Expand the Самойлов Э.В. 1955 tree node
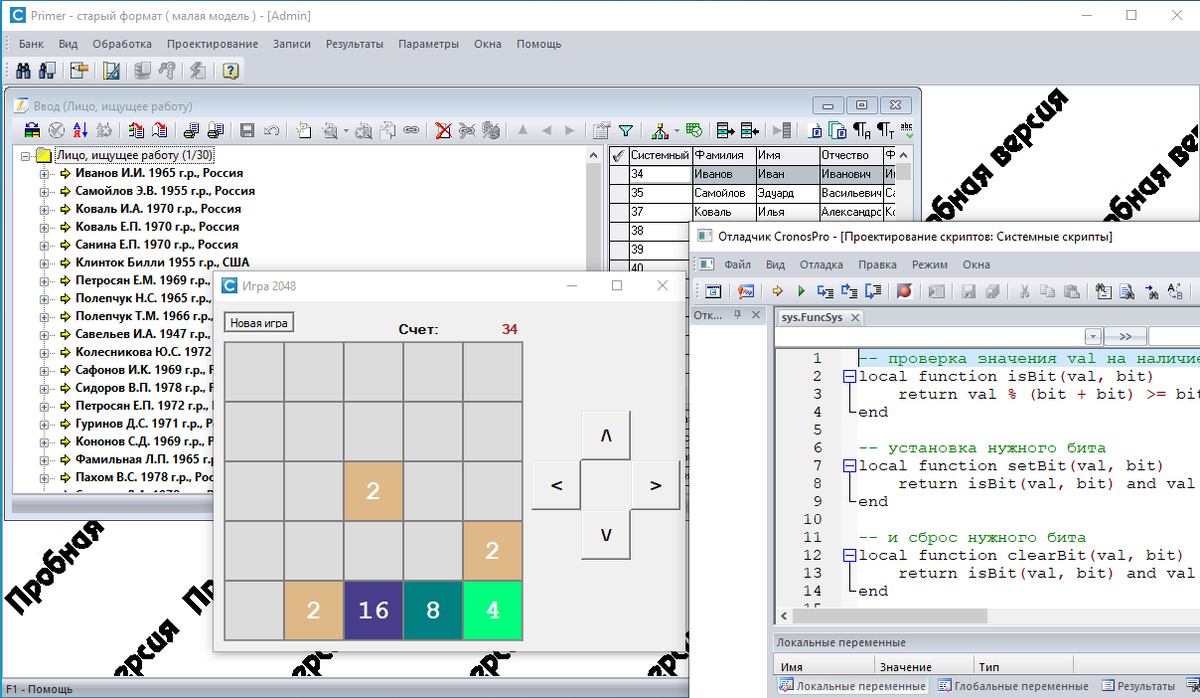The height and width of the screenshot is (698, 1200). 44,191
